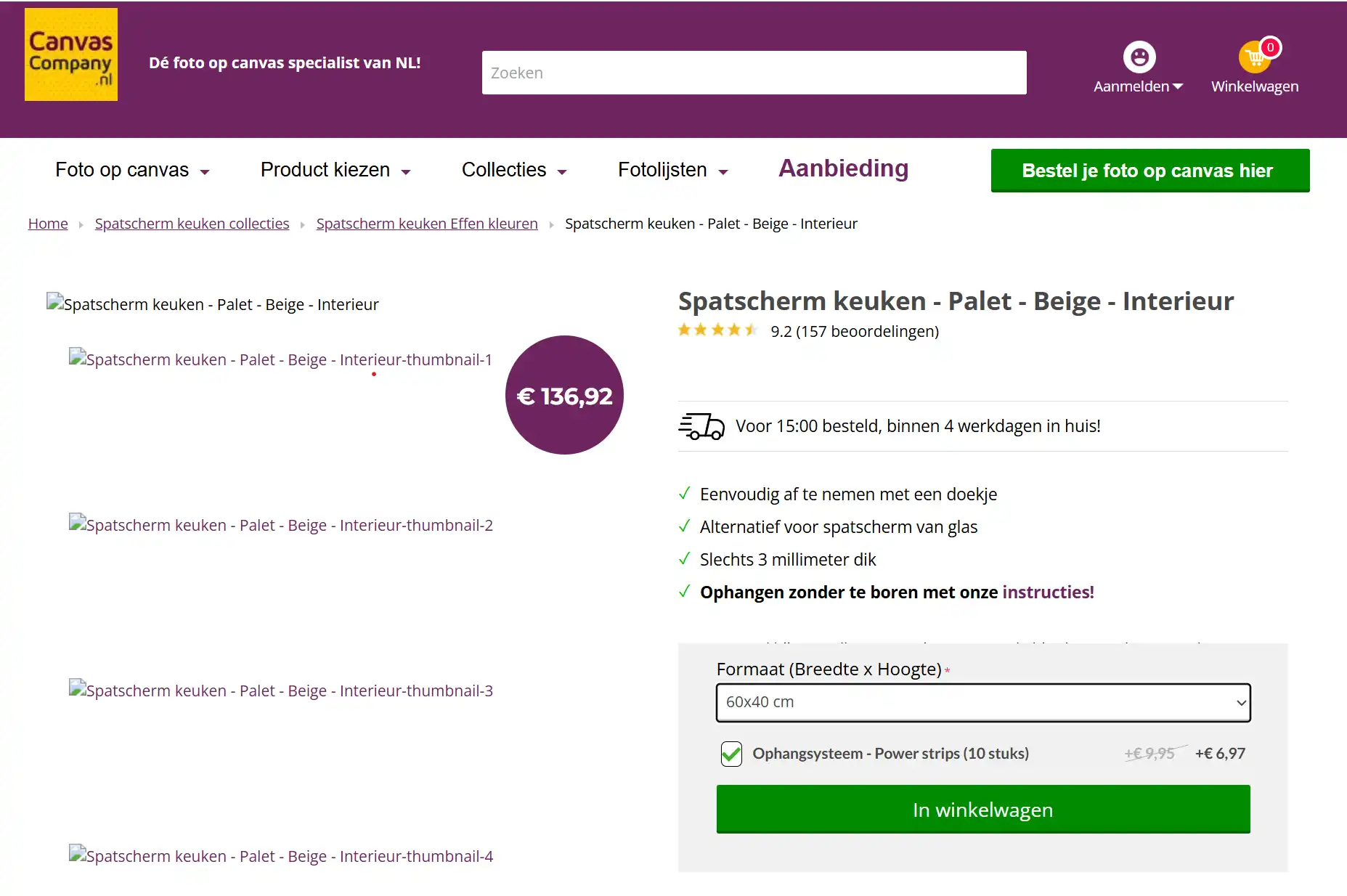Click the star rating next to 9.2
1347x896 pixels.
point(717,330)
